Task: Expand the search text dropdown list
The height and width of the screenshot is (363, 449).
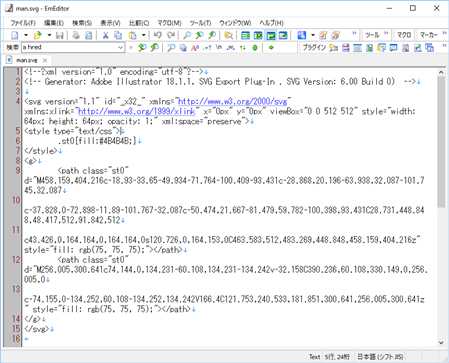Action: click(120, 47)
